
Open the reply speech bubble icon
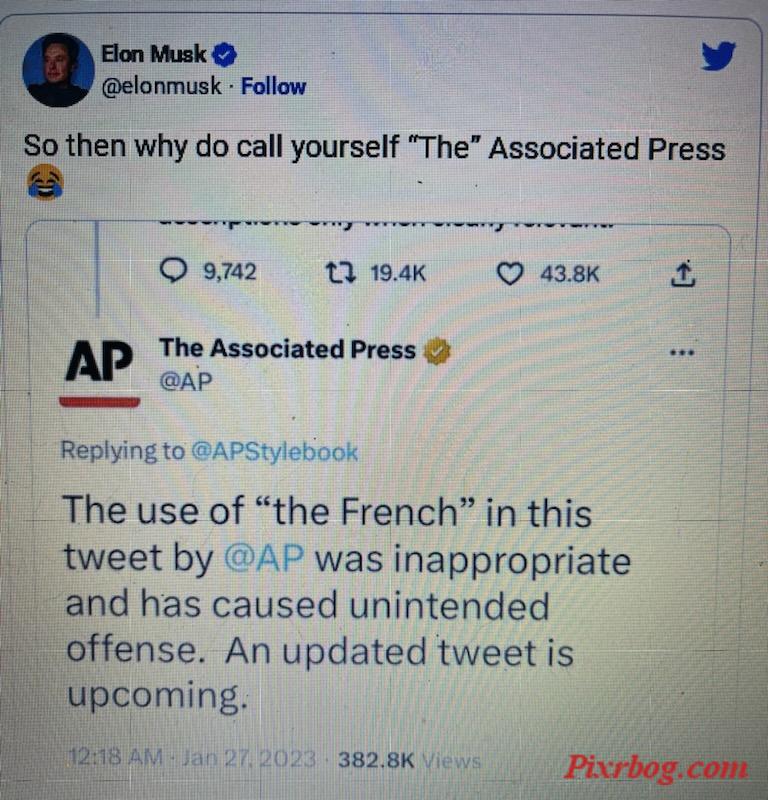tap(173, 271)
